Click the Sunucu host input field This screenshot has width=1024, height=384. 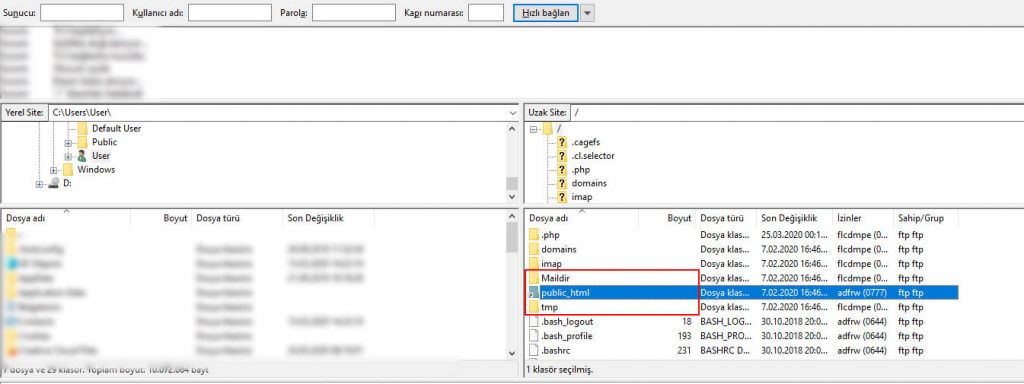pyautogui.click(x=82, y=12)
